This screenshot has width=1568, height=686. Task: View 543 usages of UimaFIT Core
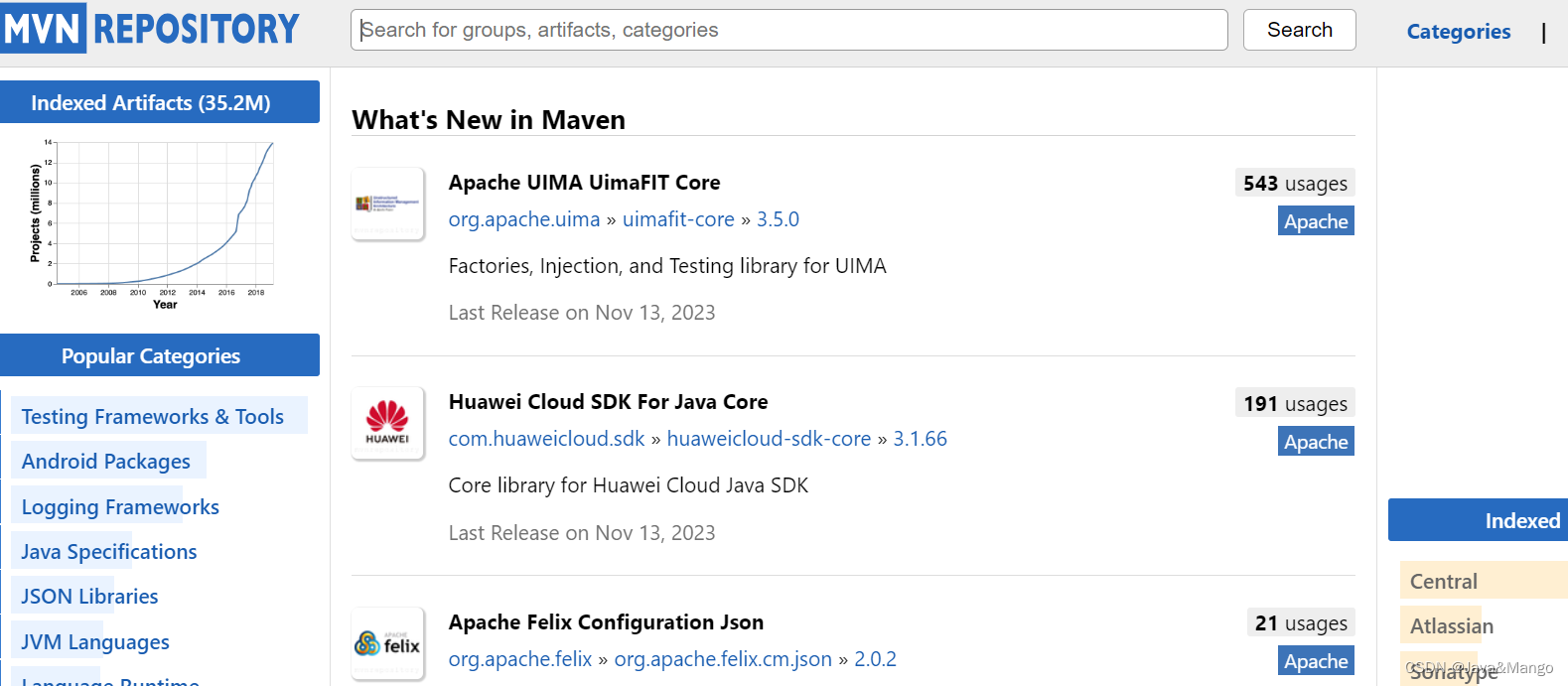point(1295,183)
